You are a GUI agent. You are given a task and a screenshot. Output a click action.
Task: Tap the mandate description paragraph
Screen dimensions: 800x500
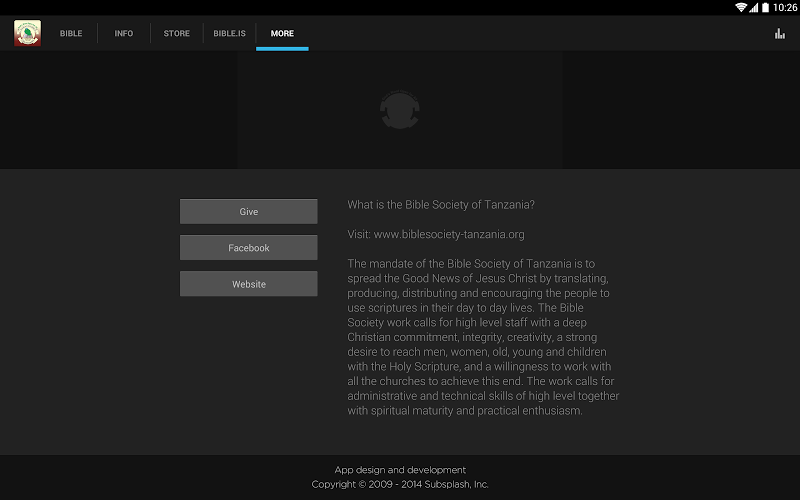483,337
